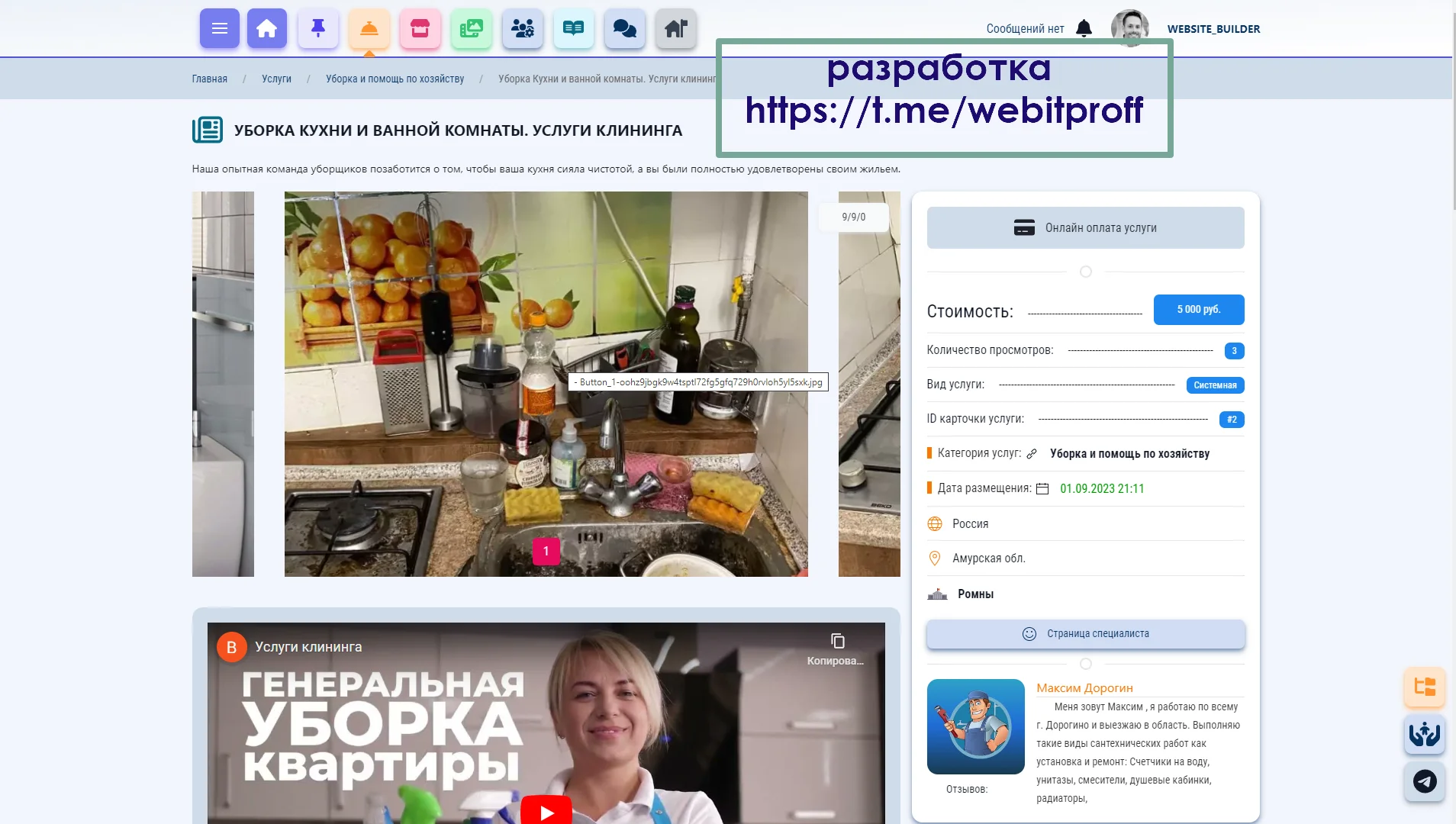Click specialist name Максим Дорогин
Screen dimensions: 1456x824
click(1084, 688)
